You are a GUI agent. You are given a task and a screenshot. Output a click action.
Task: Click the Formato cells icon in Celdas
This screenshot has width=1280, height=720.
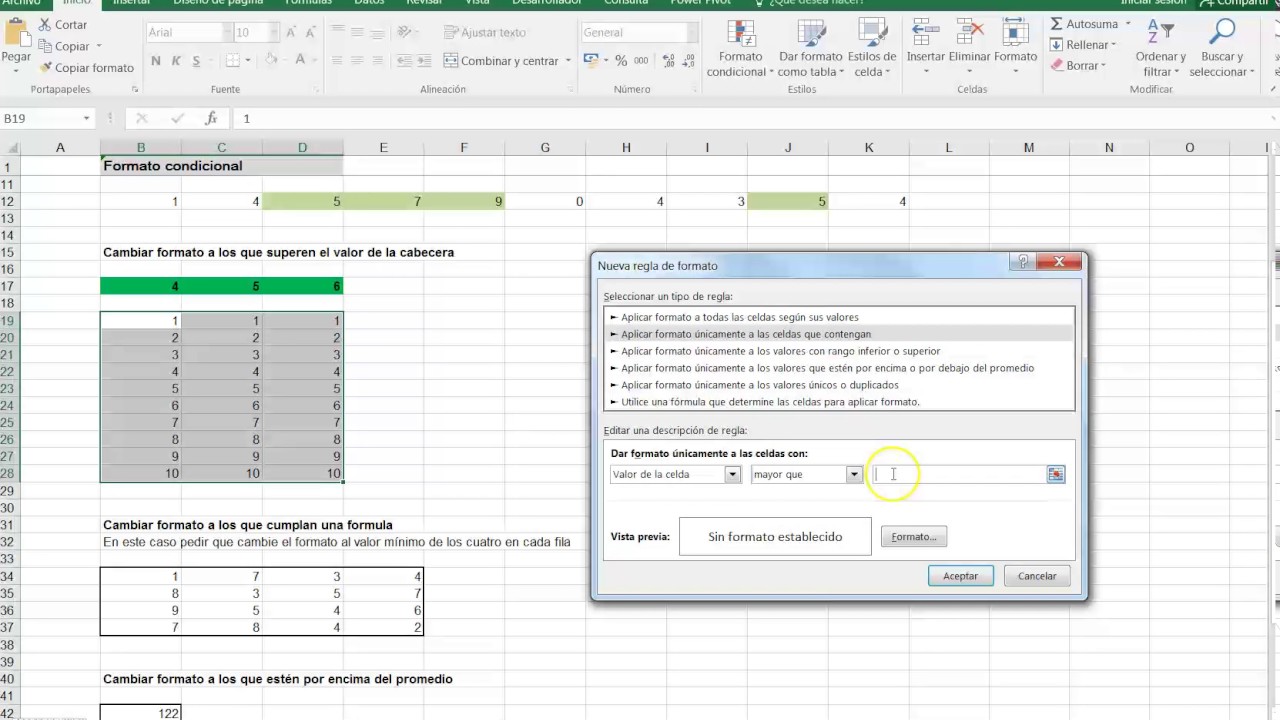1015,34
